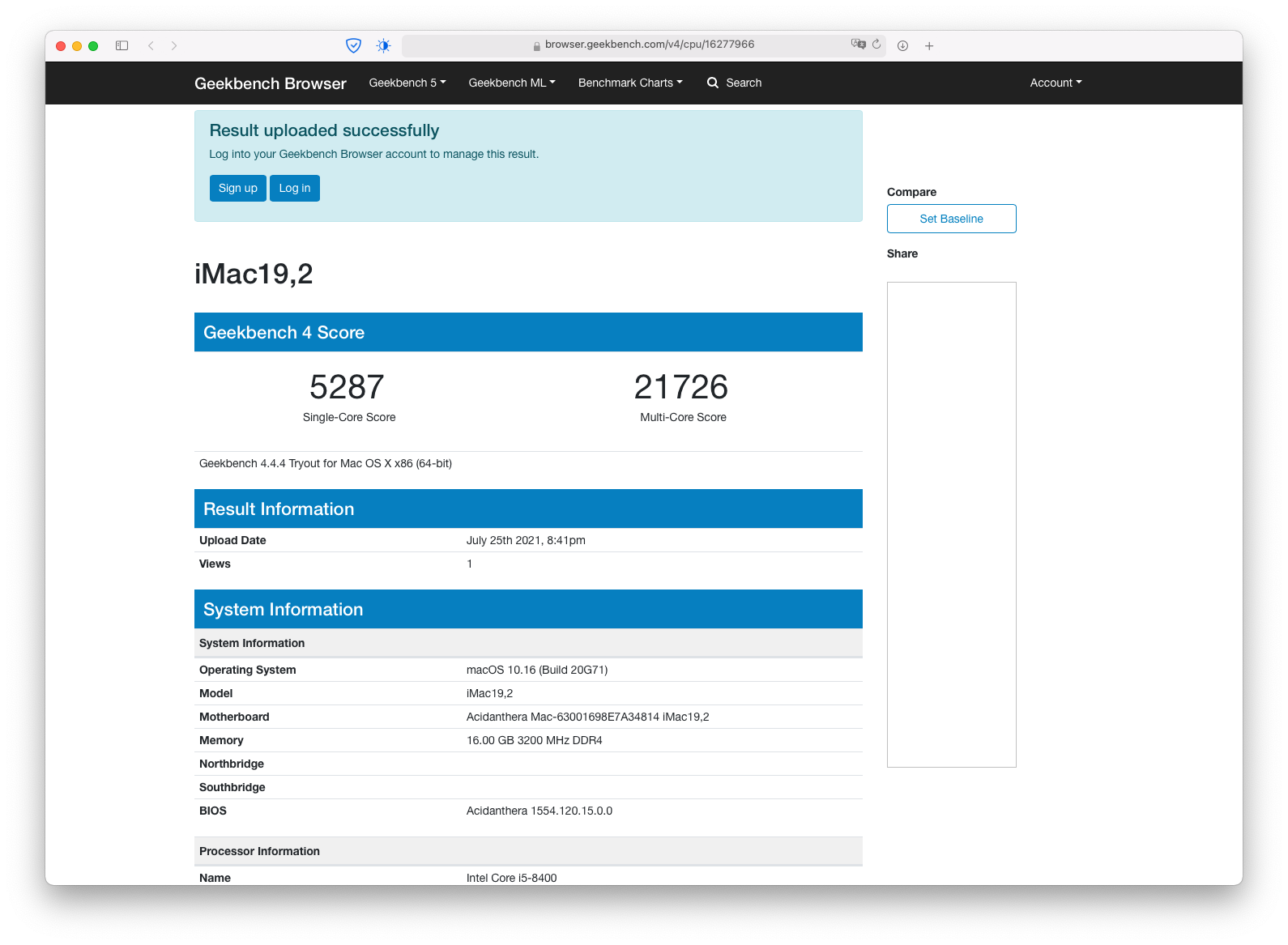This screenshot has height=945, width=1288.
Task: Open the Geekbench Browser home link
Action: pos(271,83)
